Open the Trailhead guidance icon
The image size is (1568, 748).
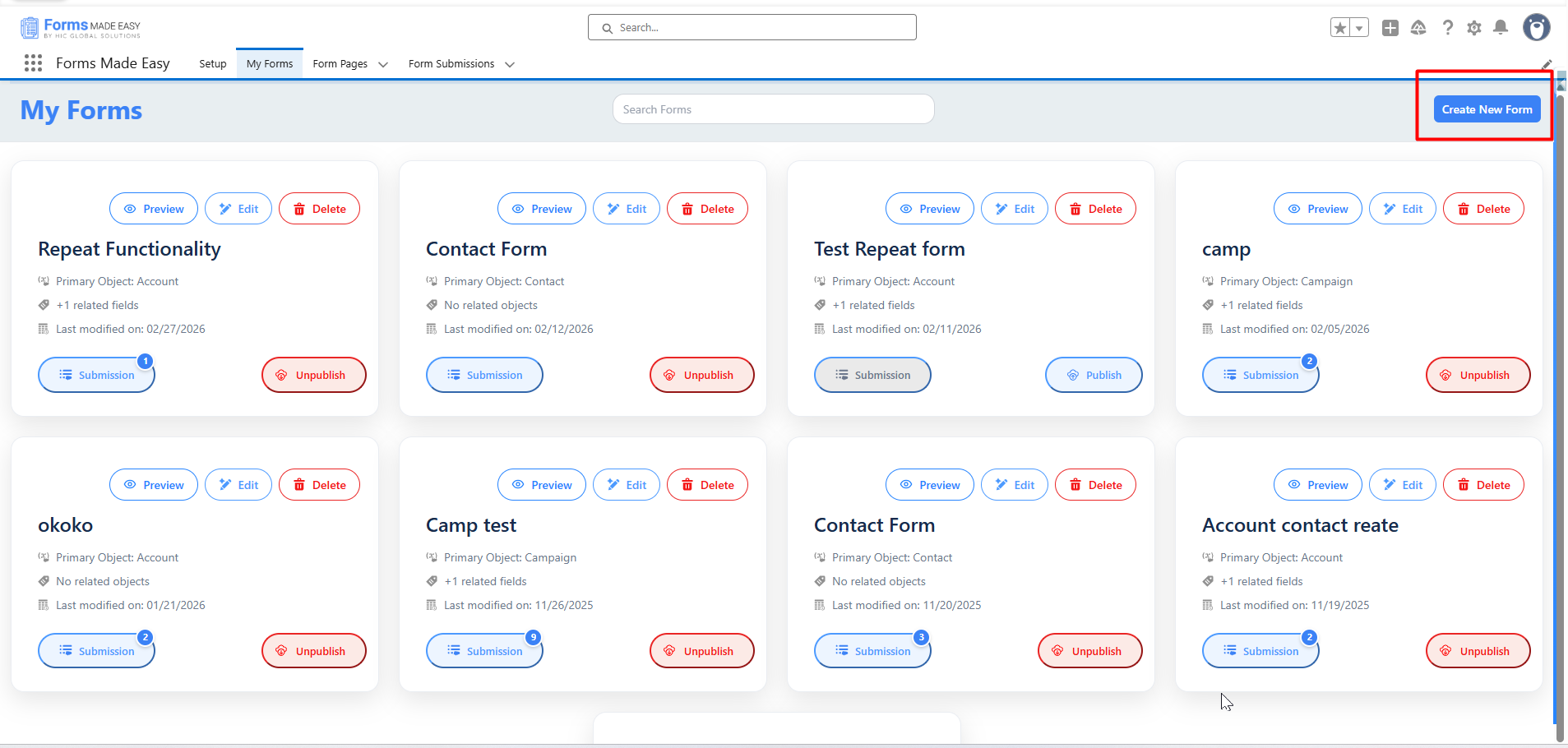click(1418, 28)
